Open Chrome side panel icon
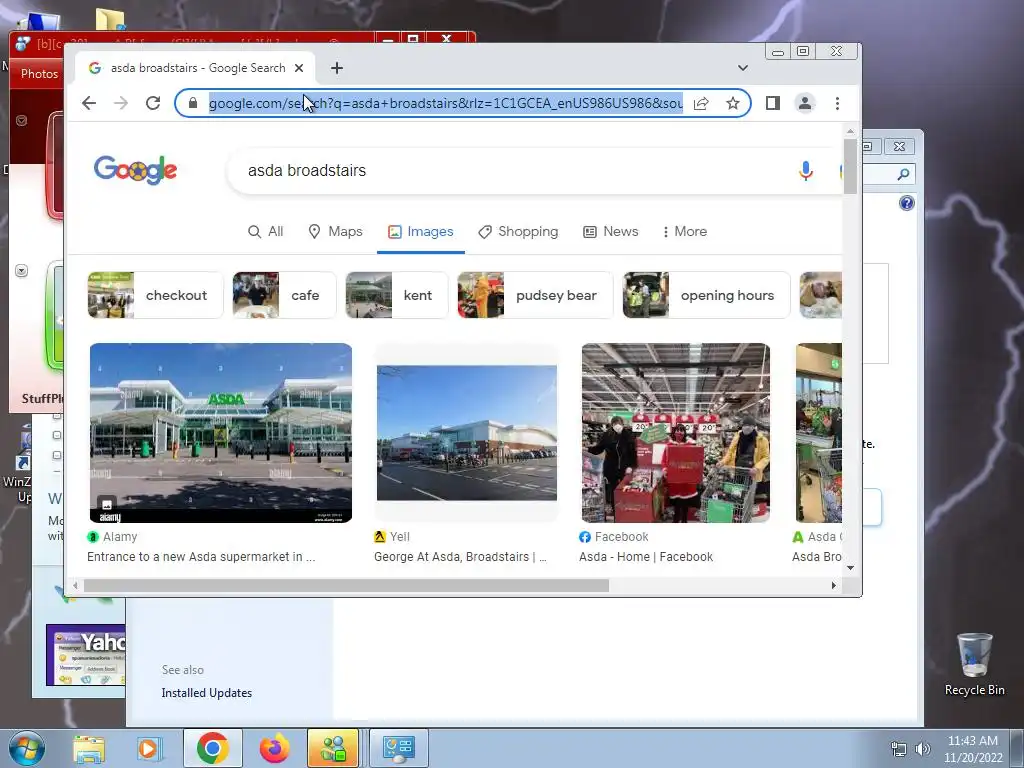The height and width of the screenshot is (768, 1024). pos(773,103)
